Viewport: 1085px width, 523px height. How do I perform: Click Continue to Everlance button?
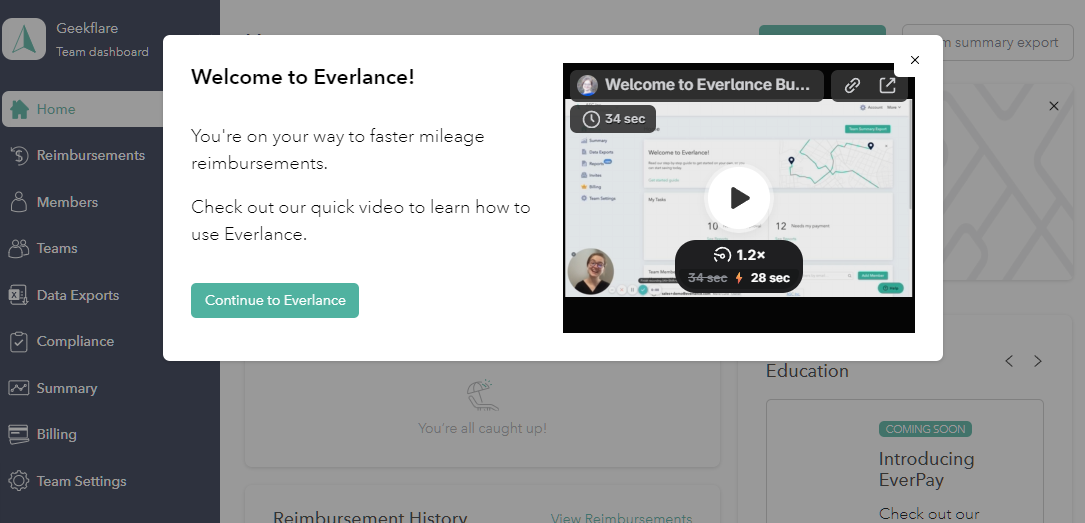coord(275,300)
